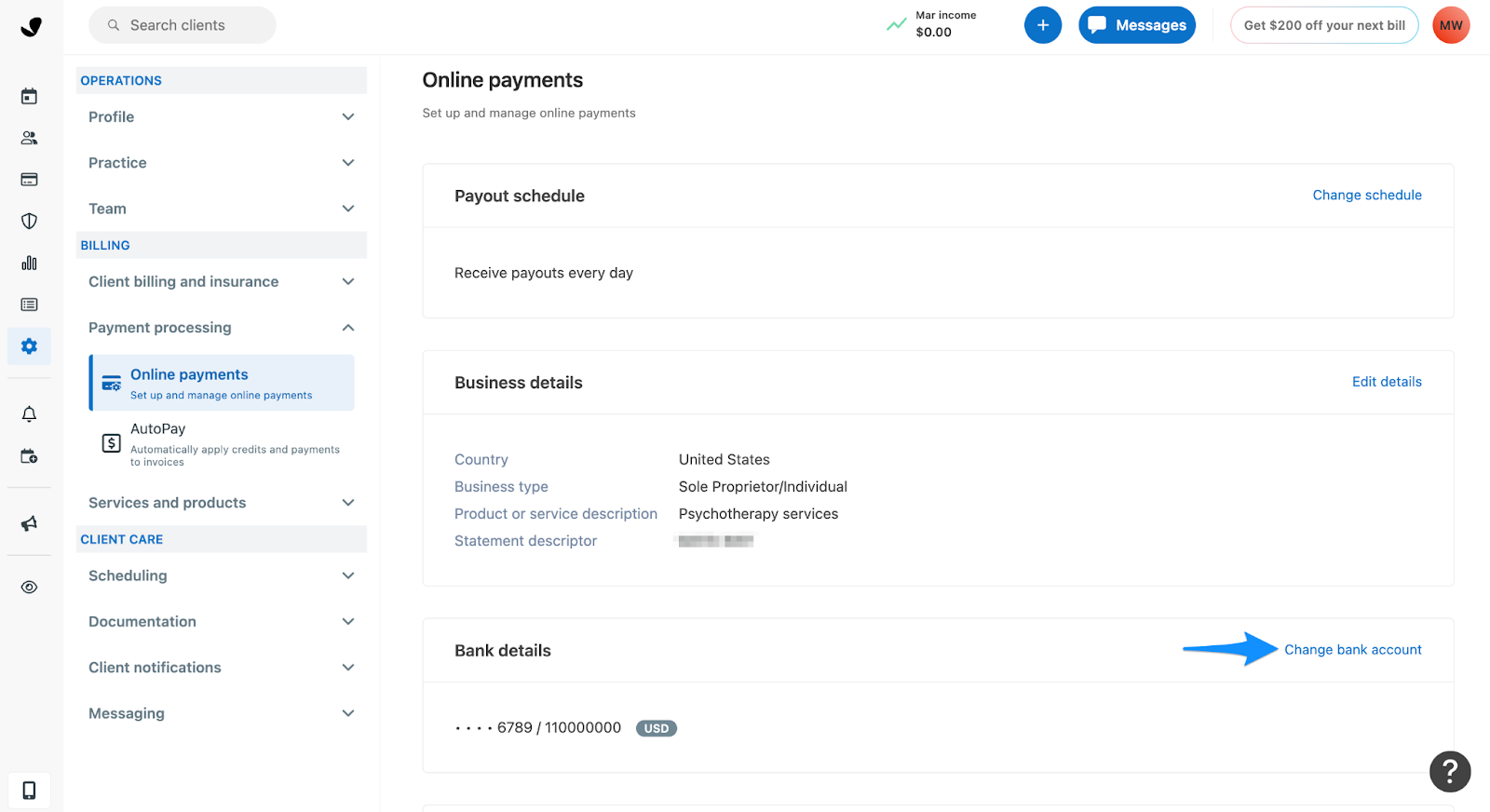Expand Client billing and insurance section
The height and width of the screenshot is (812, 1490).
click(221, 282)
